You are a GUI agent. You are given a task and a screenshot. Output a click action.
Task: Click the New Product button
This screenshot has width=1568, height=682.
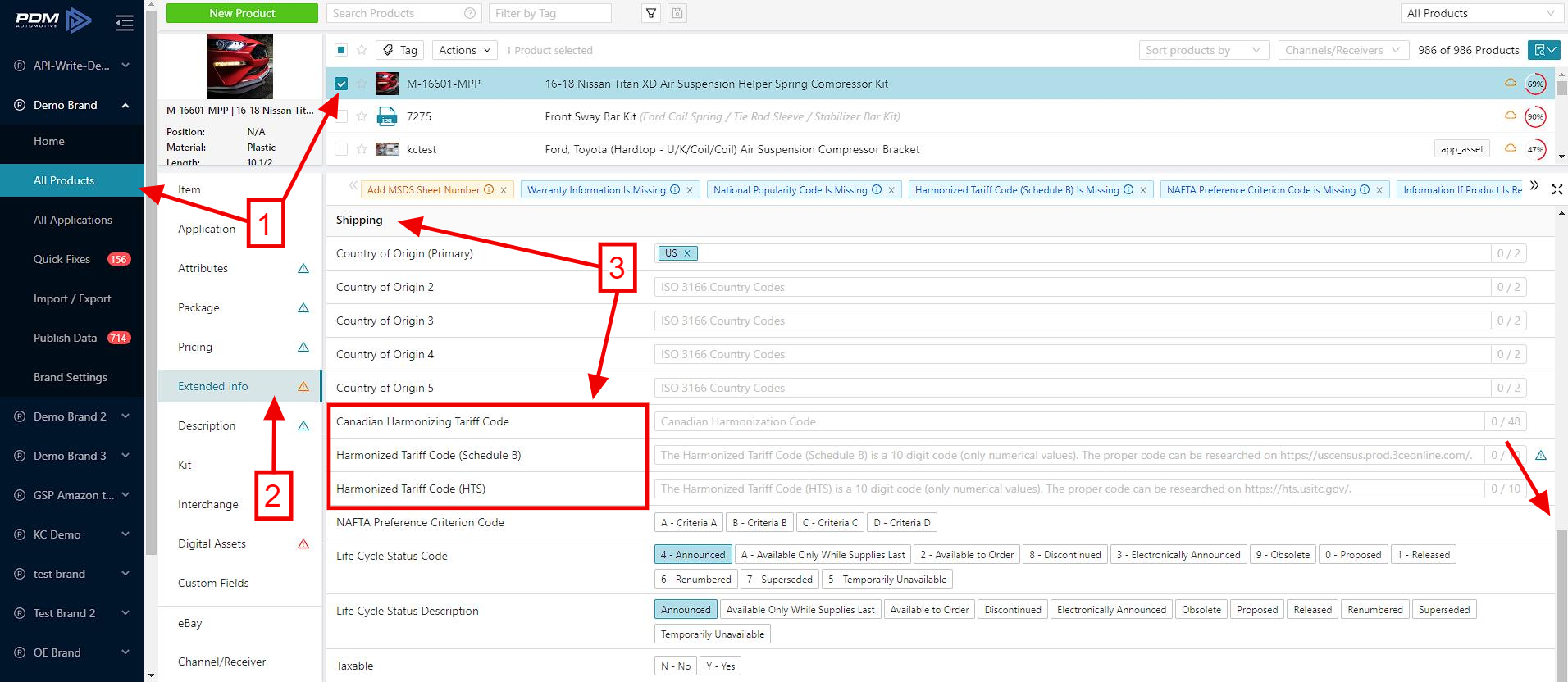242,13
